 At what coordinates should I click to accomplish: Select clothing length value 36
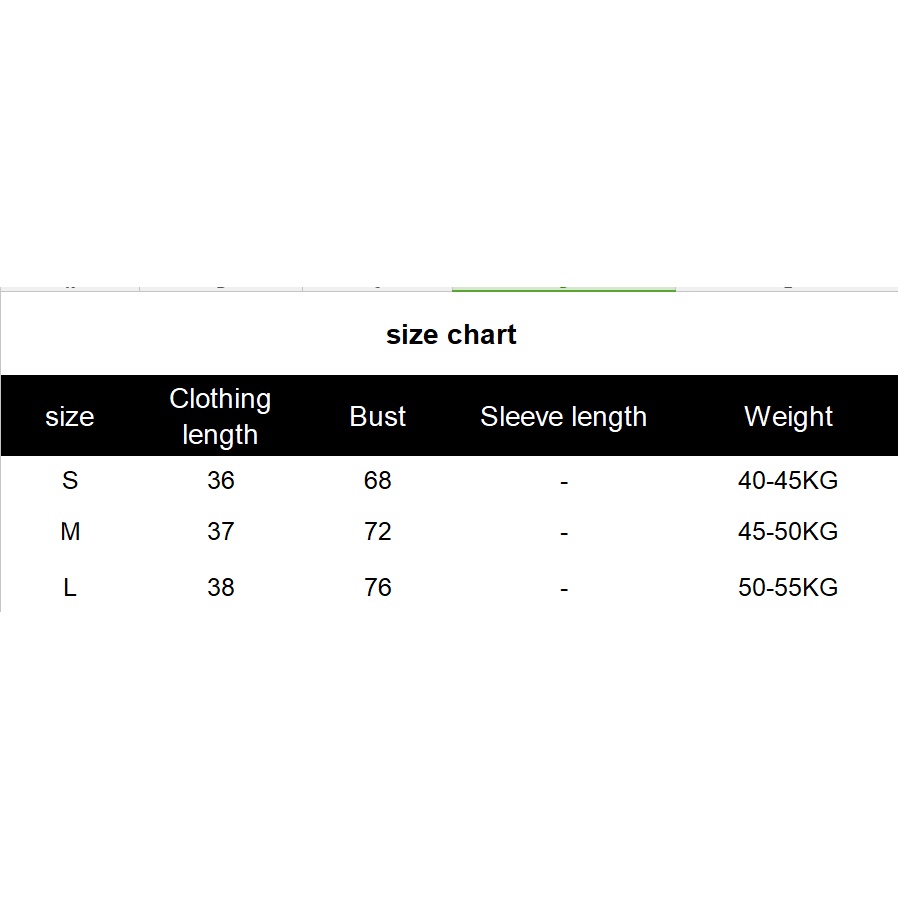pos(220,481)
